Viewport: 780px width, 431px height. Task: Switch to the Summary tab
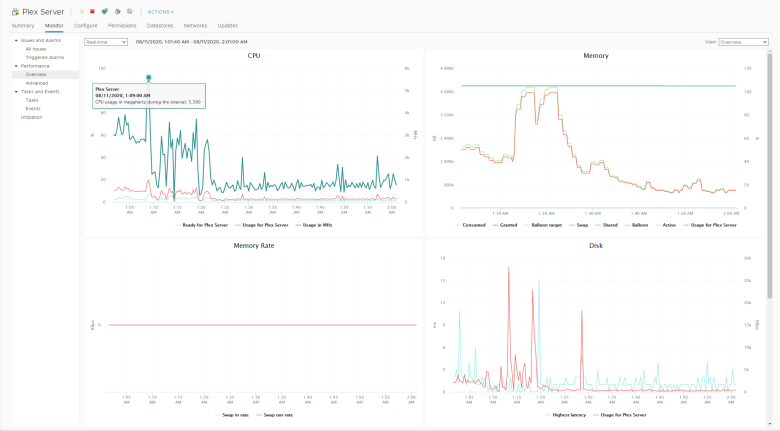[x=23, y=25]
